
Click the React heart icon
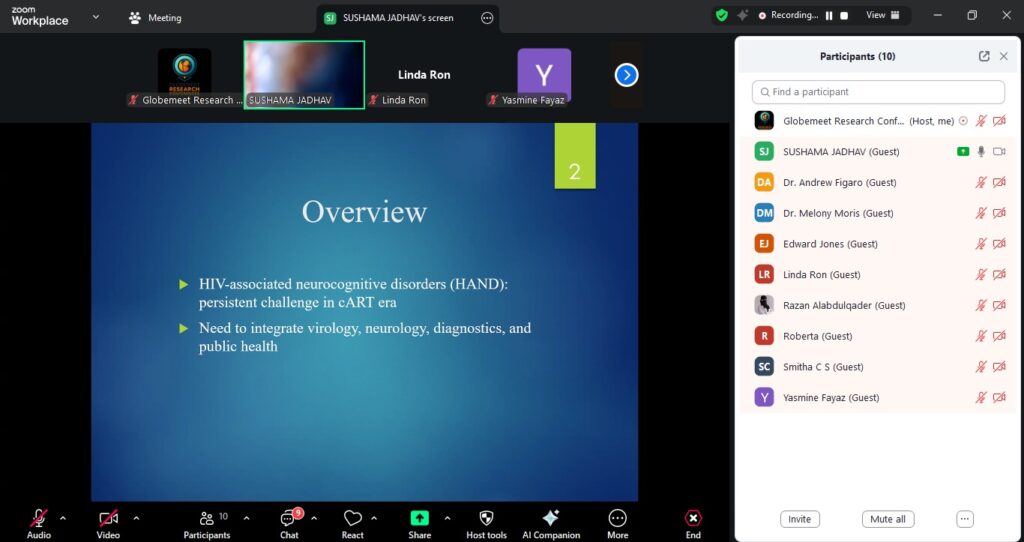tap(352, 518)
